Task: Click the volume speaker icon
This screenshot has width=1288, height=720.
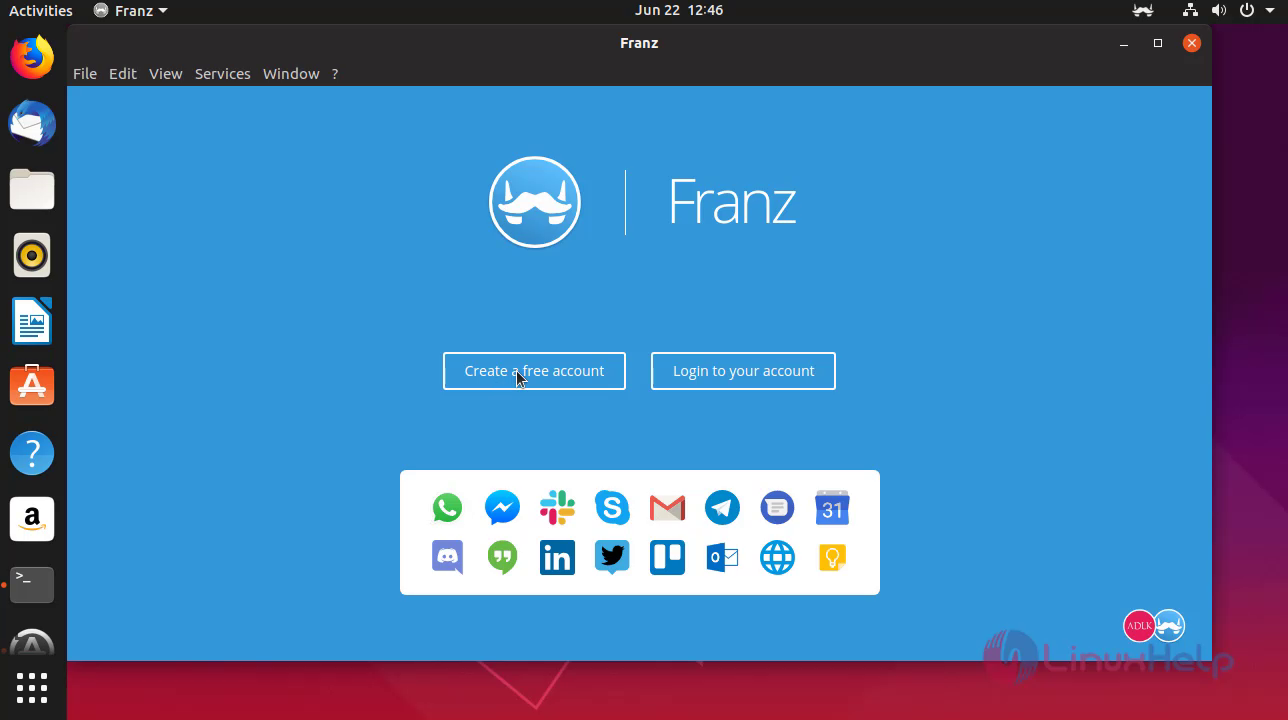Action: click(x=1218, y=11)
